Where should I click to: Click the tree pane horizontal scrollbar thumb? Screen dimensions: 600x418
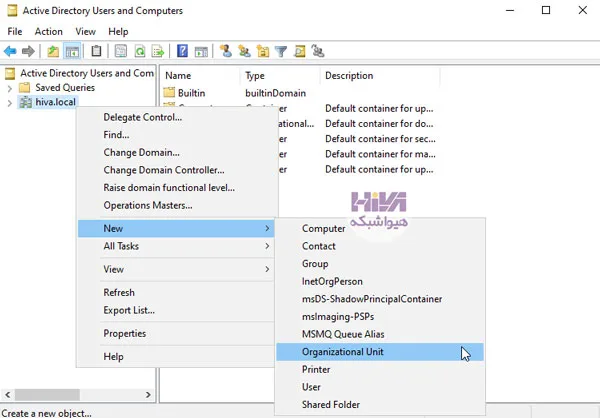(47, 395)
